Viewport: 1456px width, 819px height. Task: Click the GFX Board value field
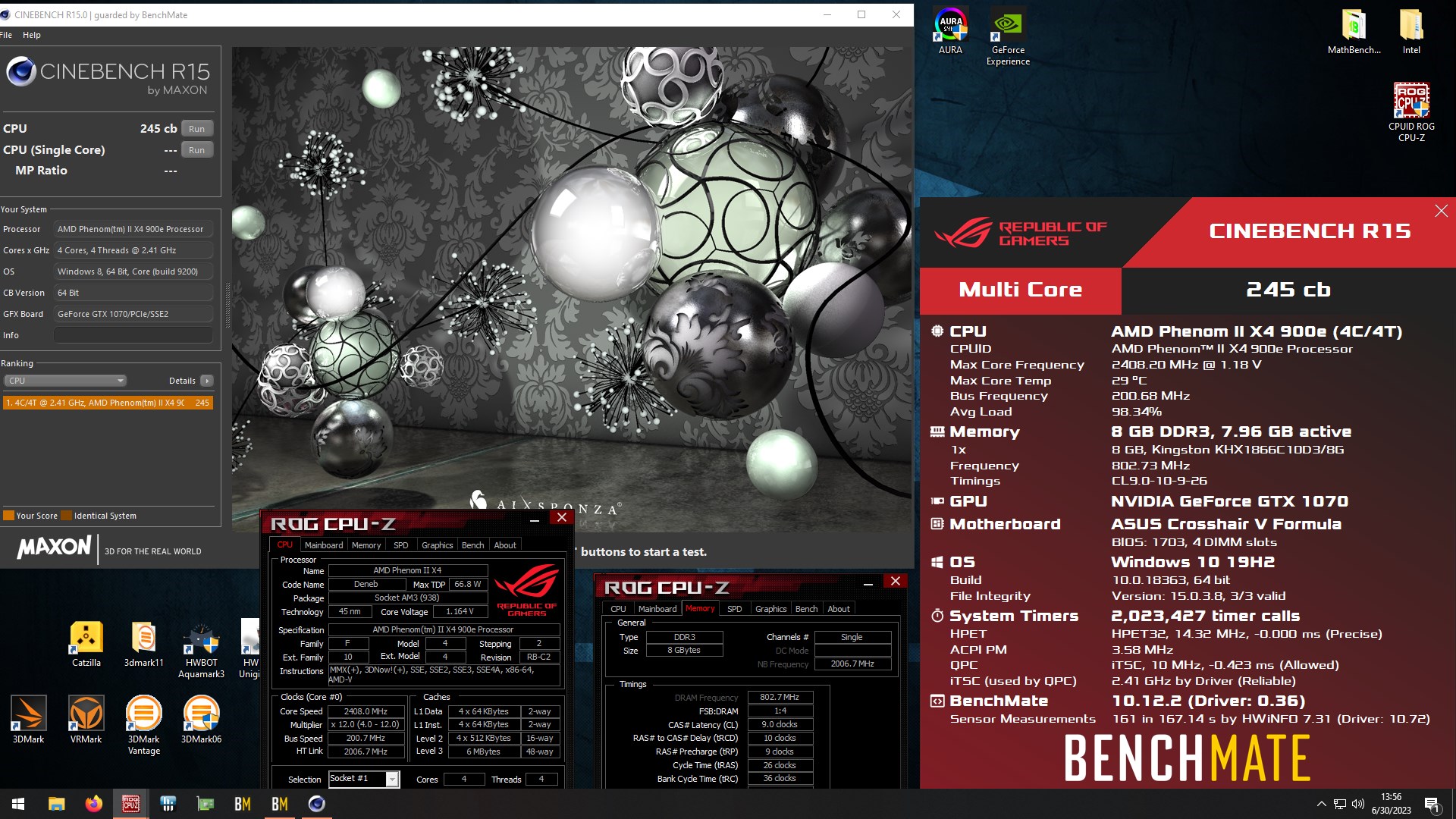pyautogui.click(x=133, y=314)
